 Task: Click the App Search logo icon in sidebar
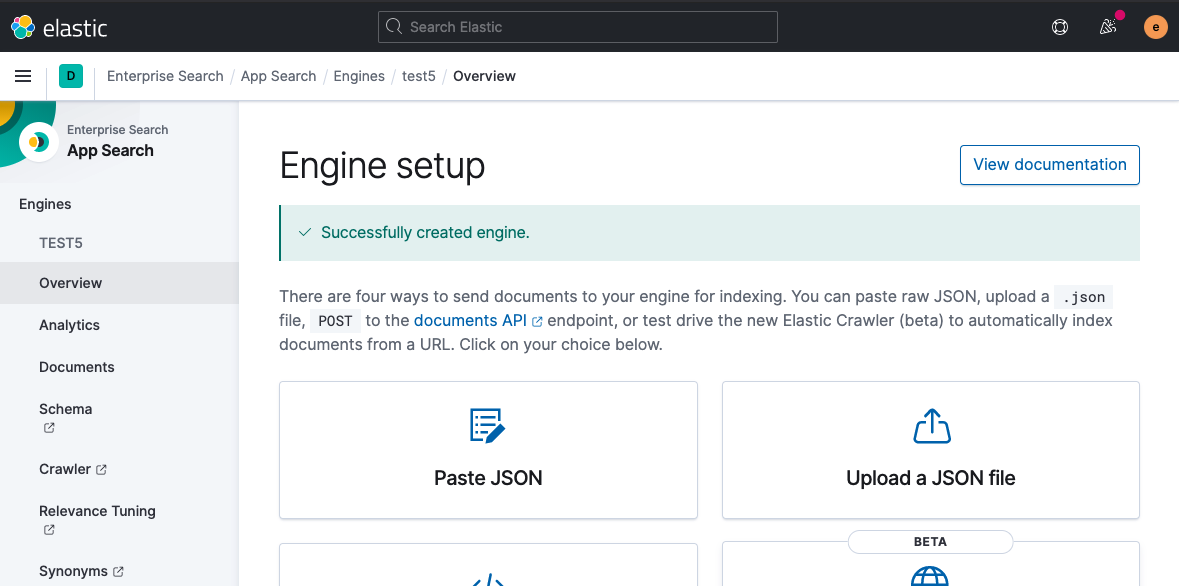point(39,141)
